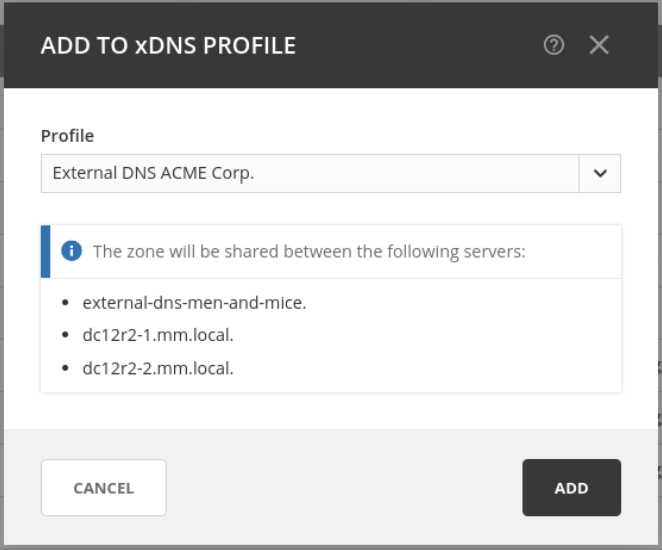Screen dimensions: 662x550
Task: Open help via the question mark icon
Action: (x=554, y=45)
